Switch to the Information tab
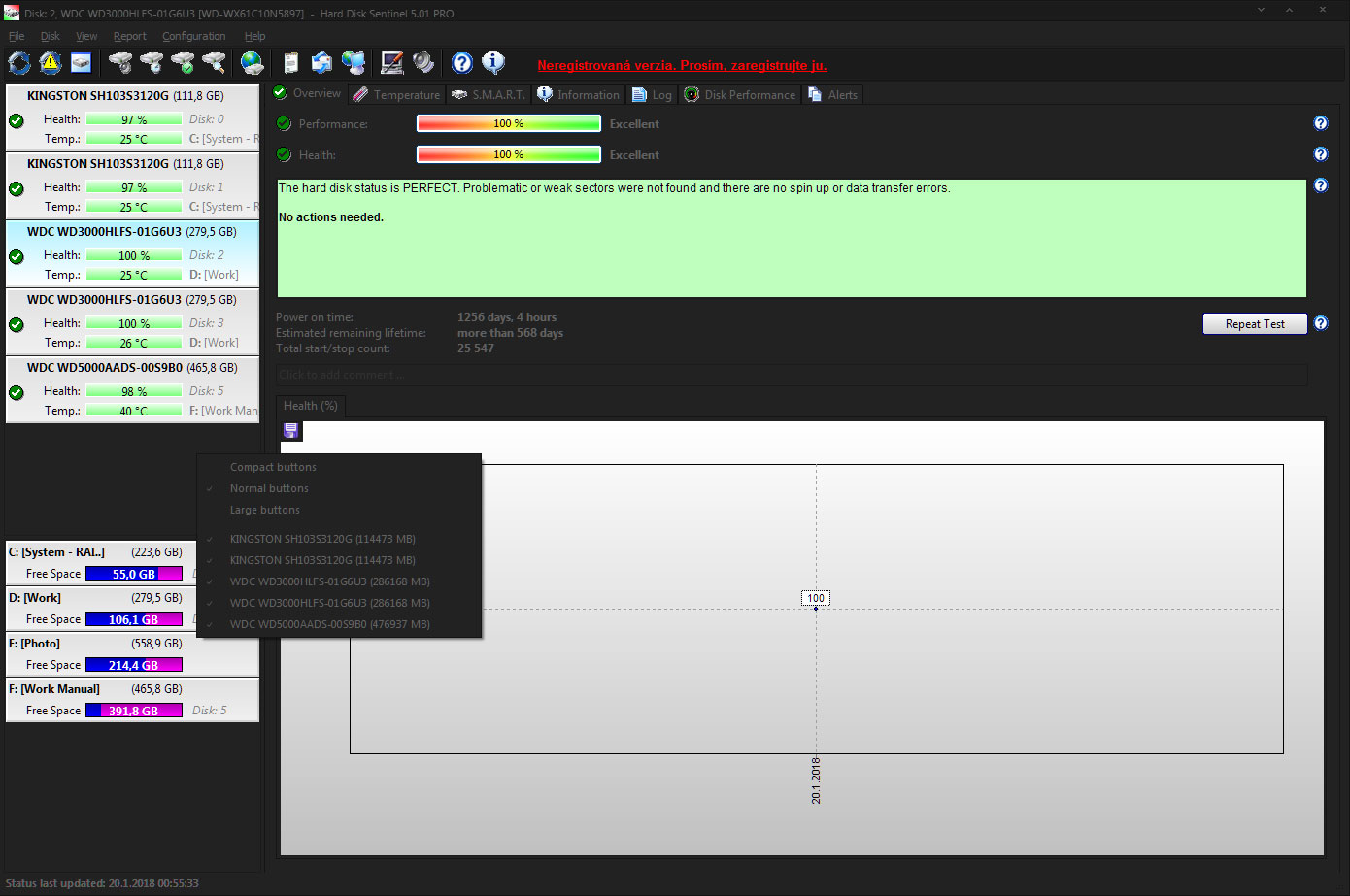 tap(578, 94)
